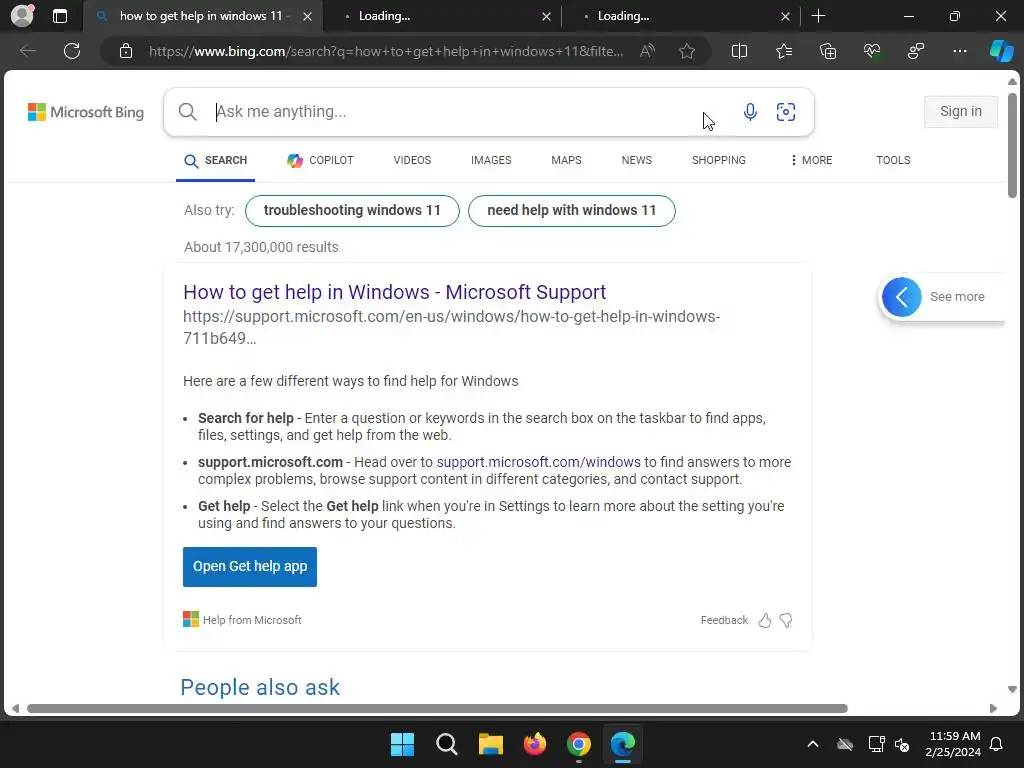Launch Firefox from taskbar
The width and height of the screenshot is (1024, 768).
point(535,744)
